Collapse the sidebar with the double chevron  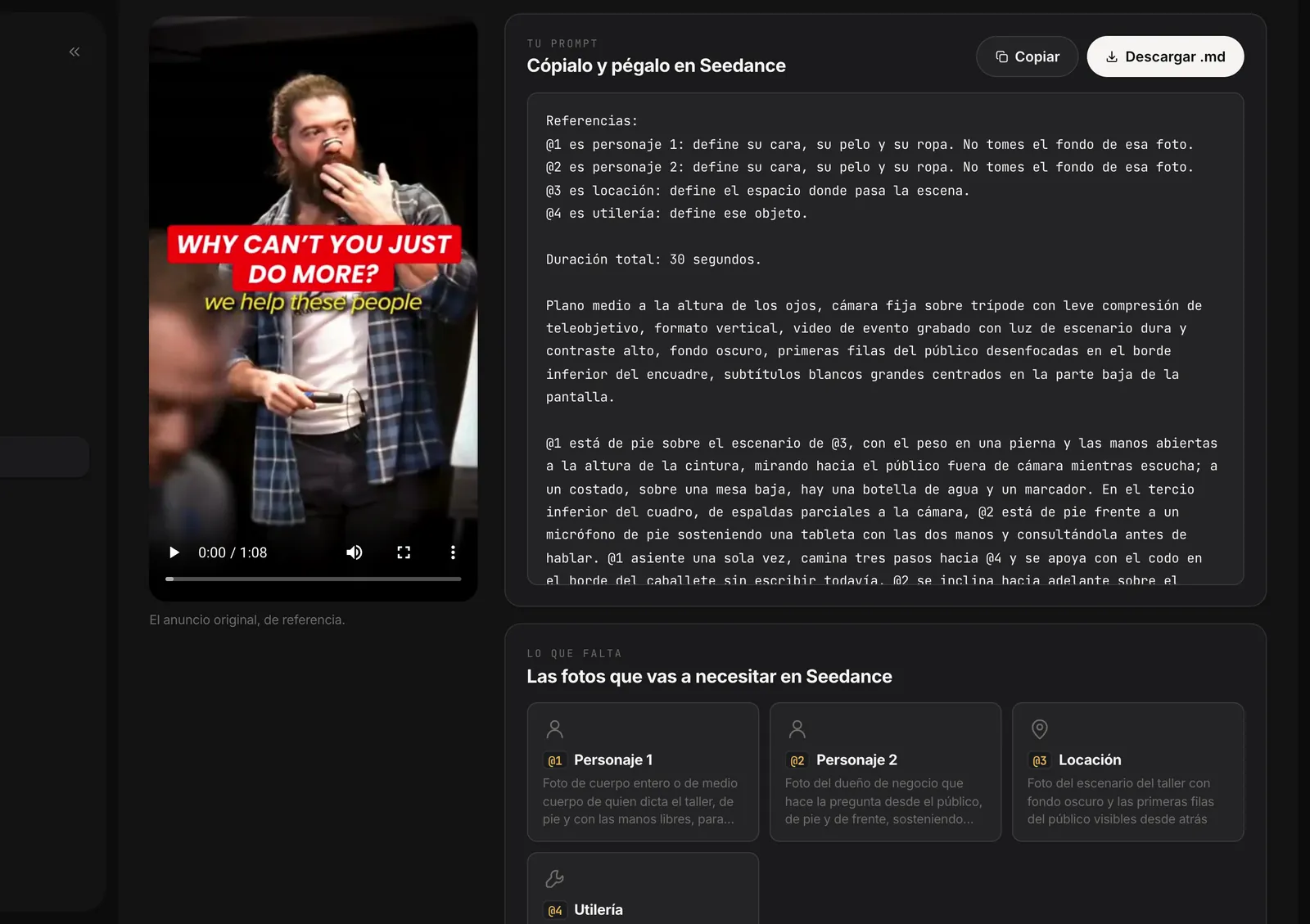click(75, 52)
